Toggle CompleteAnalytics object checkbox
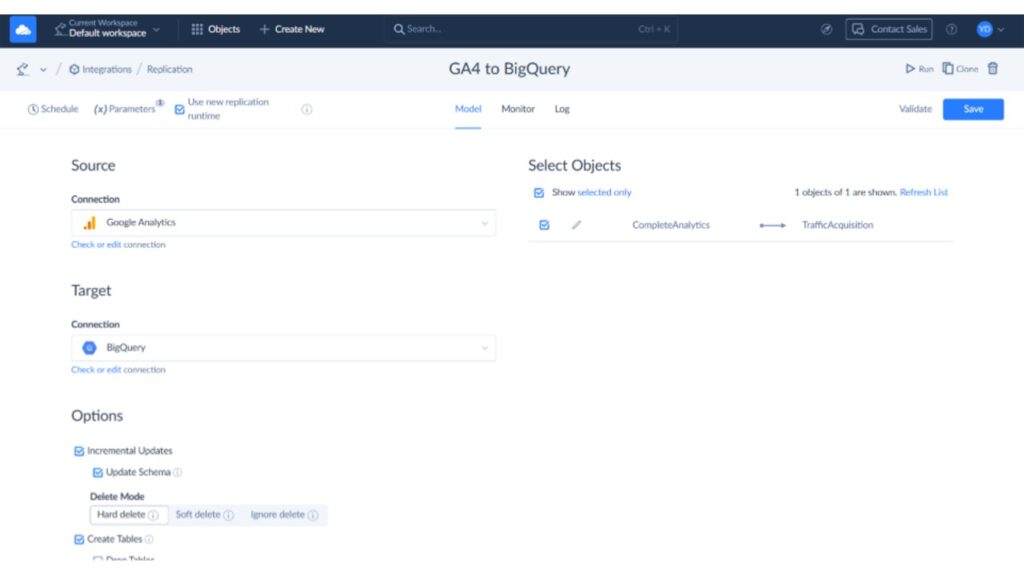This screenshot has width=1024, height=576. click(x=544, y=225)
